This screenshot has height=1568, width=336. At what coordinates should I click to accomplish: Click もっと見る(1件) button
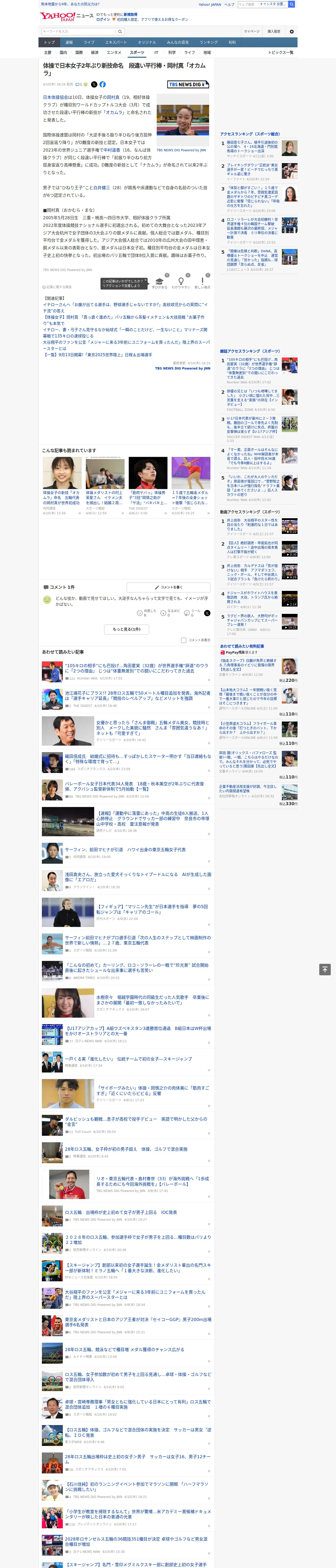click(127, 629)
